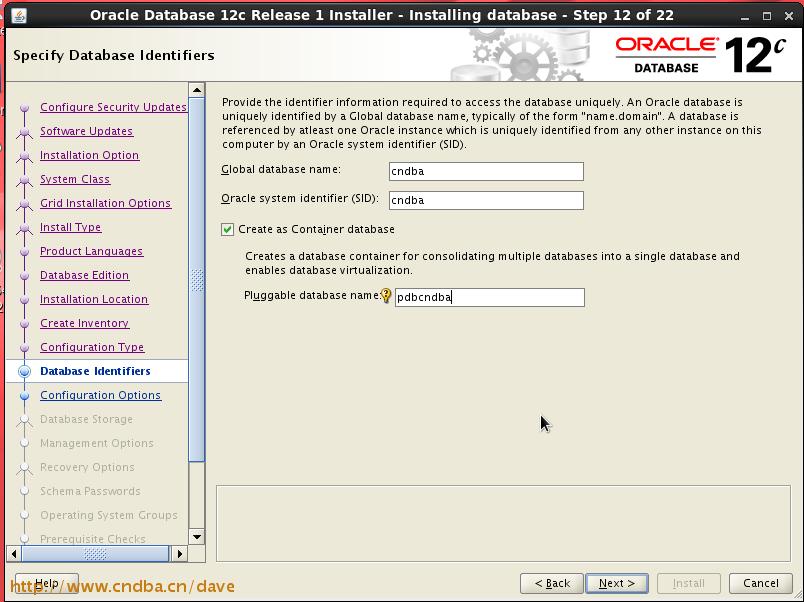
Task: Click the Oracle system identifier SID field
Action: 486,200
